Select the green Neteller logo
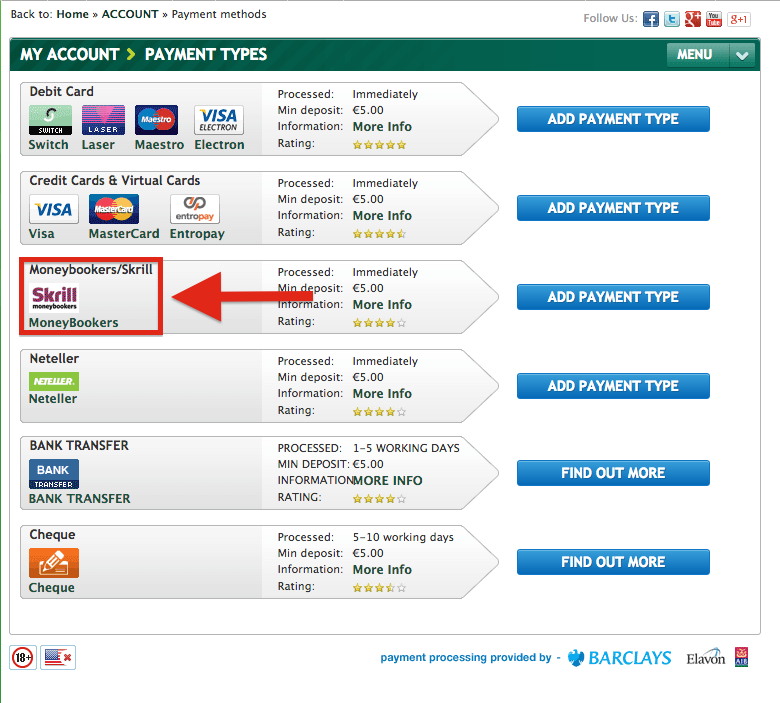780x703 pixels. [x=54, y=382]
